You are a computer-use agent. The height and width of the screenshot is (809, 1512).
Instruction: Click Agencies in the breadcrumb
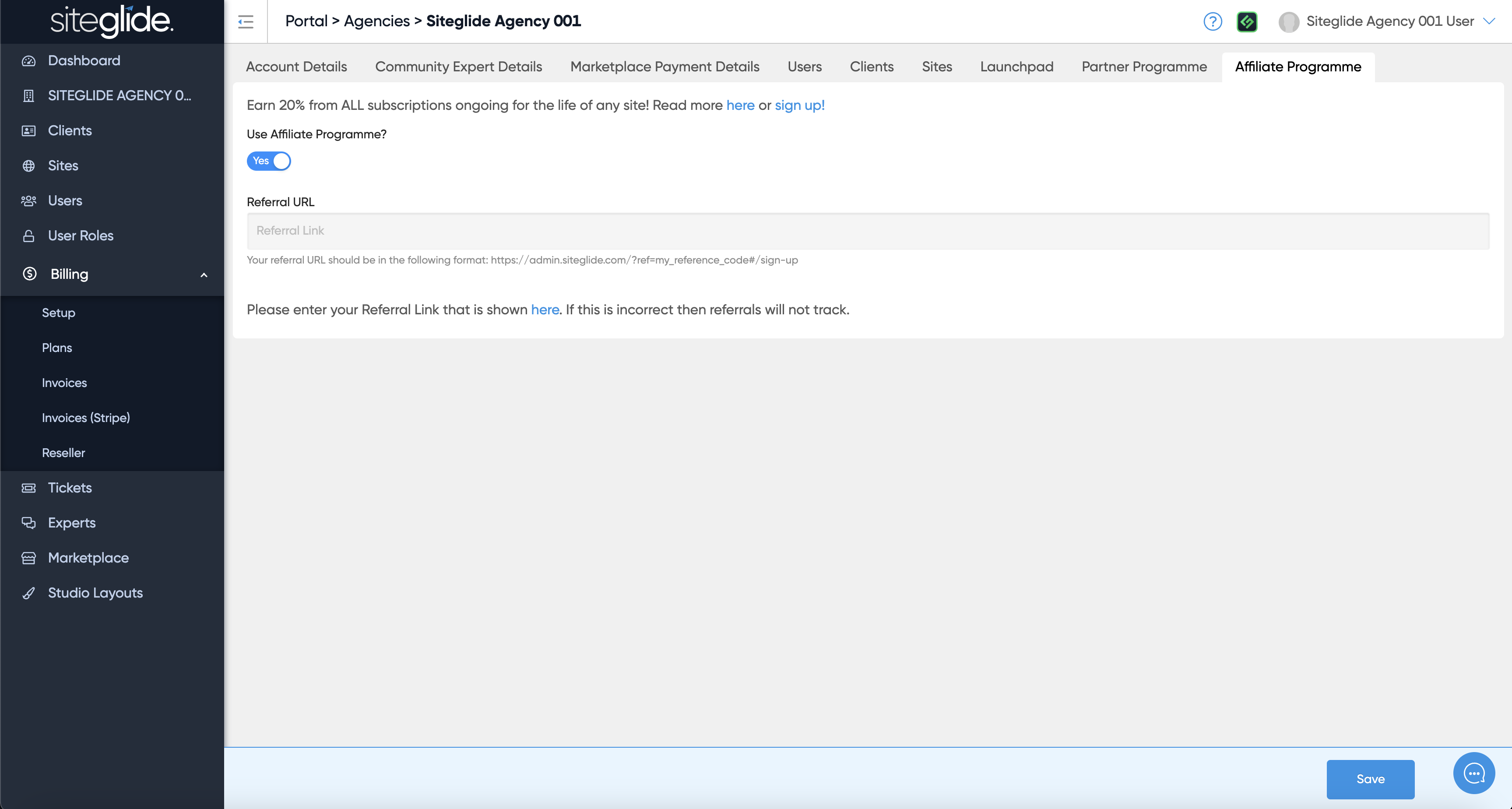pyautogui.click(x=376, y=21)
